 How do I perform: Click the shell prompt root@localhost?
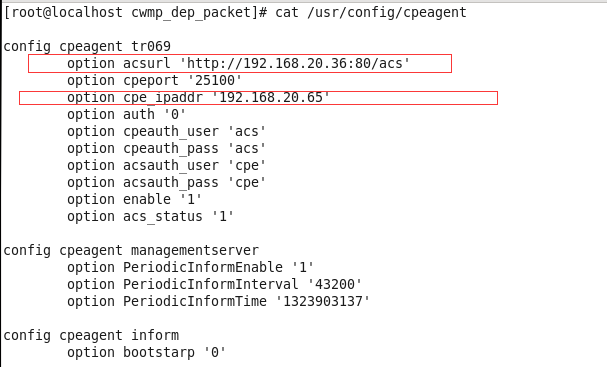[x=63, y=12]
